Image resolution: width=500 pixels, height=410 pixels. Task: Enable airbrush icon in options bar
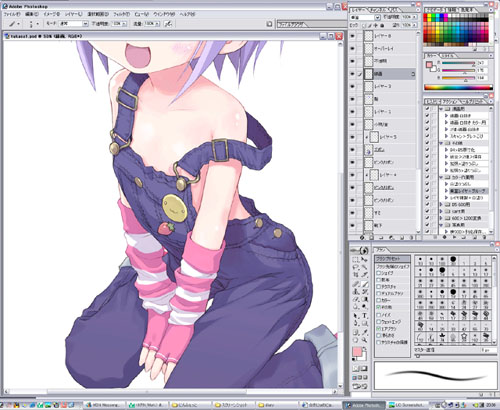(x=169, y=24)
